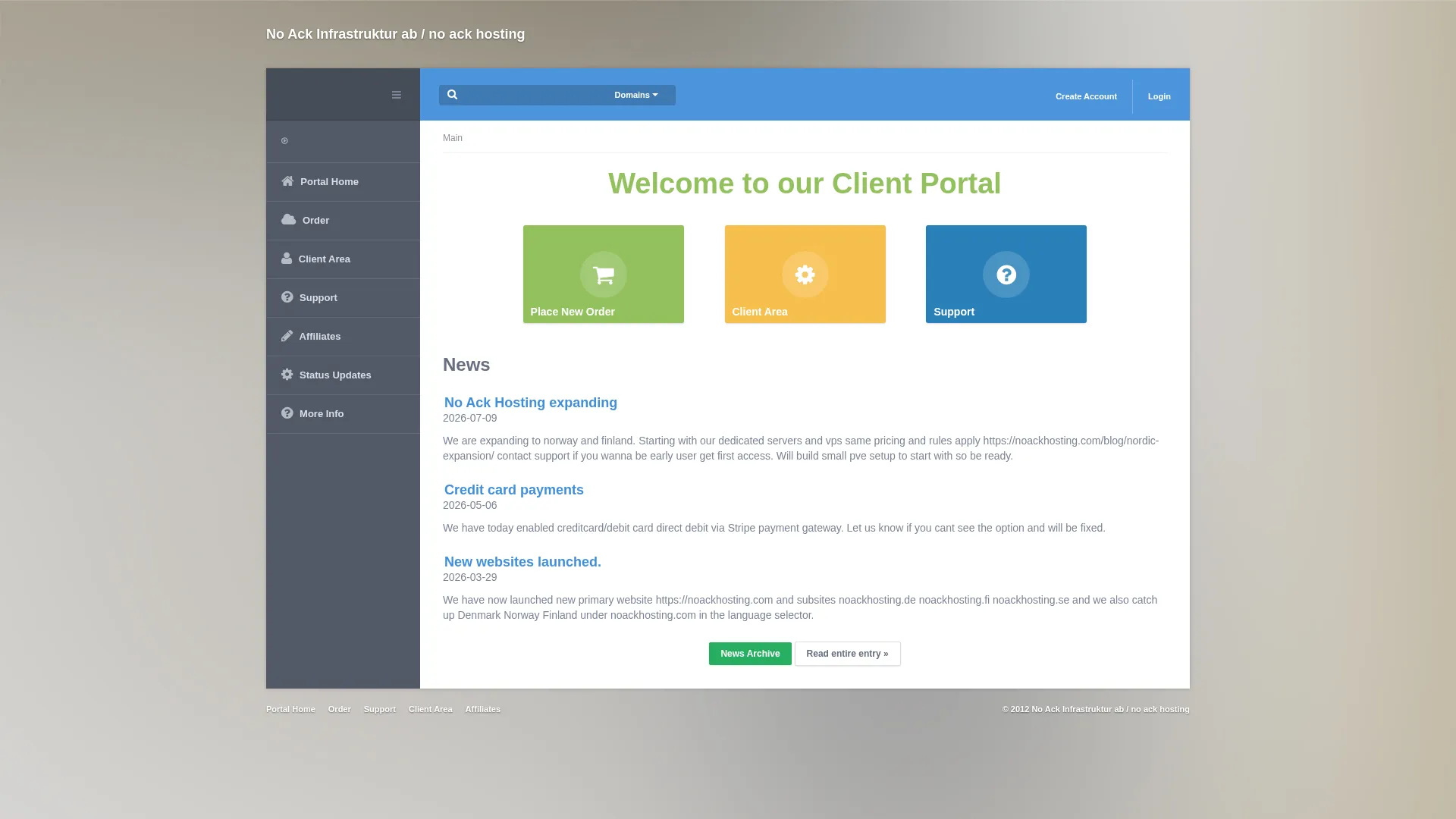Open More Info in the sidebar menu
1456x819 pixels.
click(343, 414)
